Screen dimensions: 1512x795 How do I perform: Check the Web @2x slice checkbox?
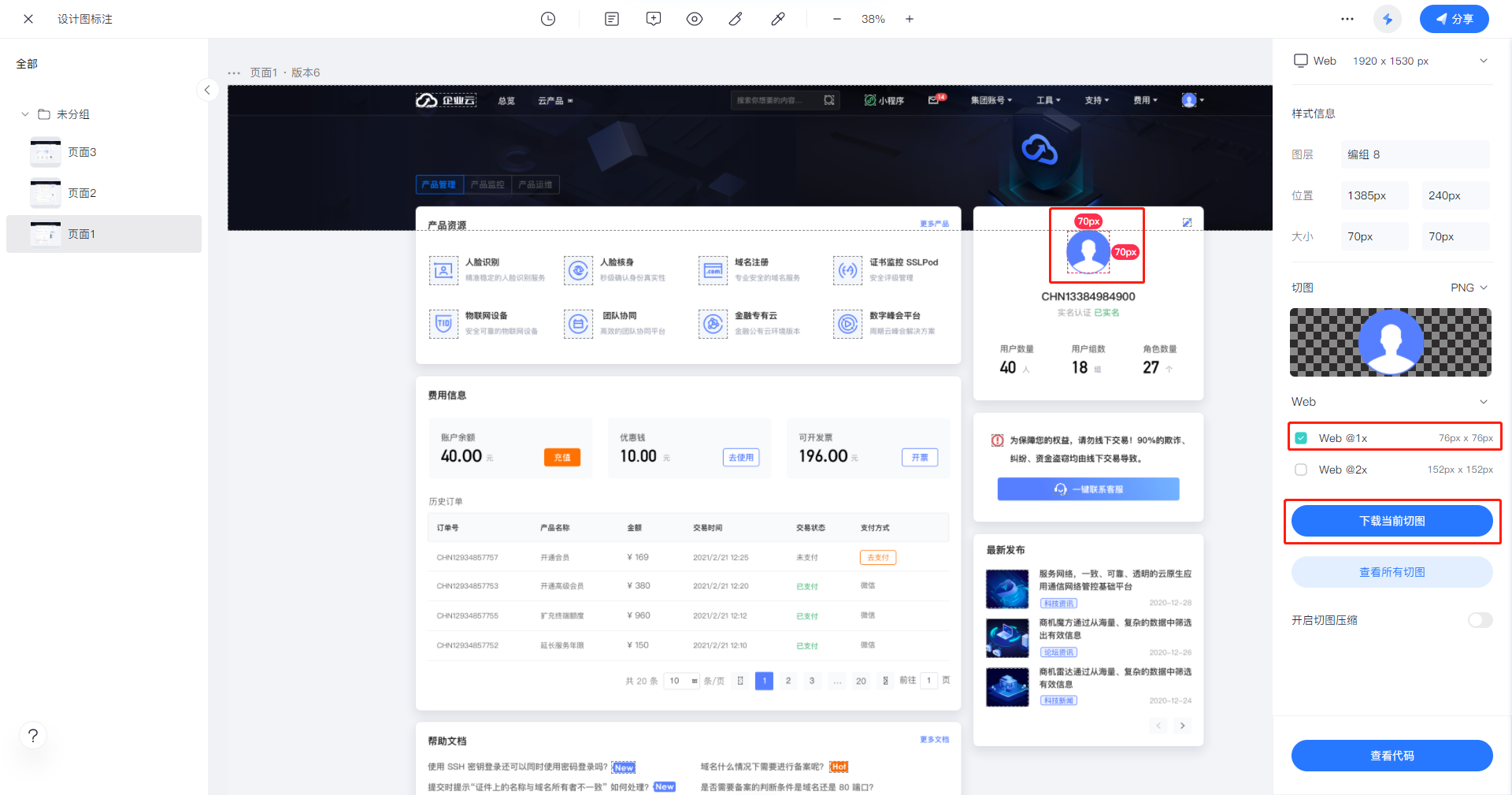point(1301,470)
